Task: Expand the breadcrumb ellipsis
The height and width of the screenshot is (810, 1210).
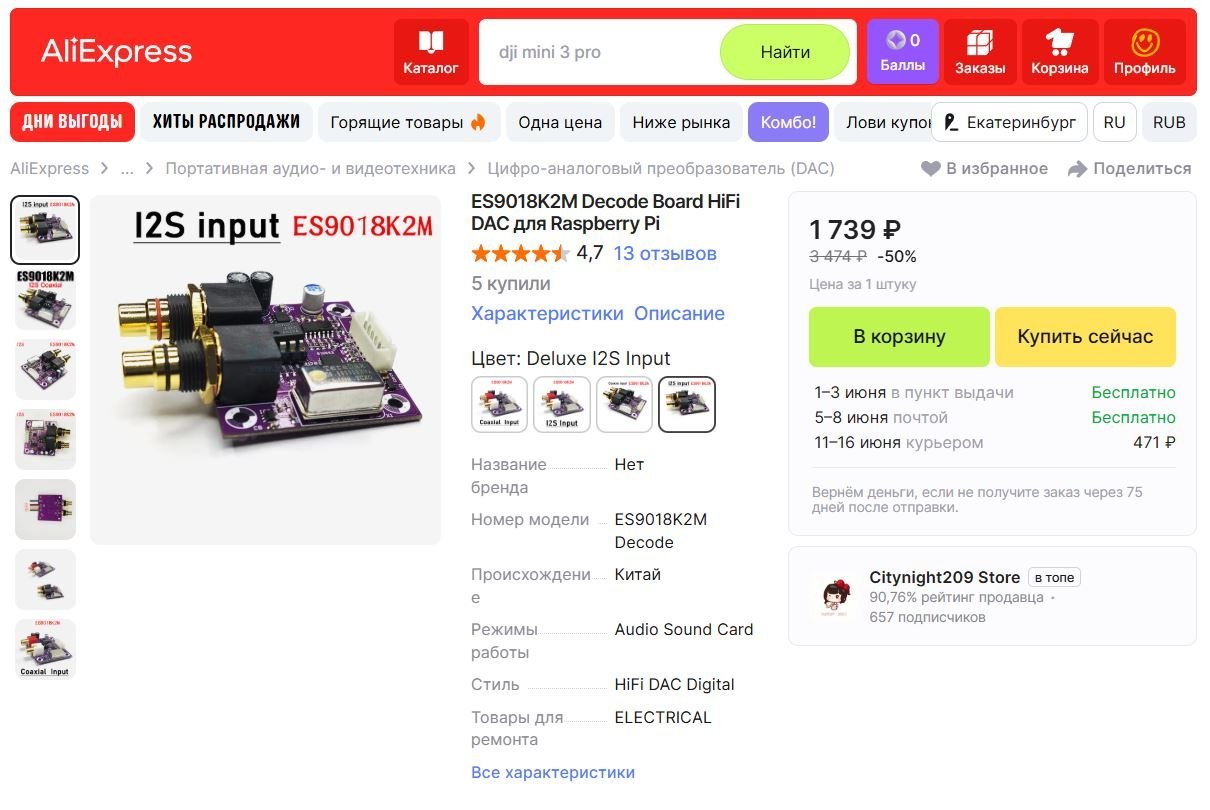Action: pyautogui.click(x=127, y=169)
